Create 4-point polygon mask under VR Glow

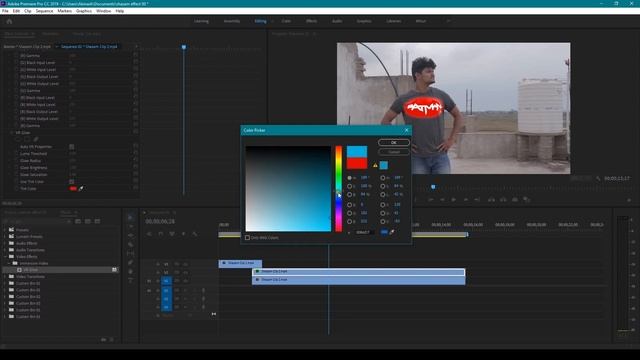27,140
